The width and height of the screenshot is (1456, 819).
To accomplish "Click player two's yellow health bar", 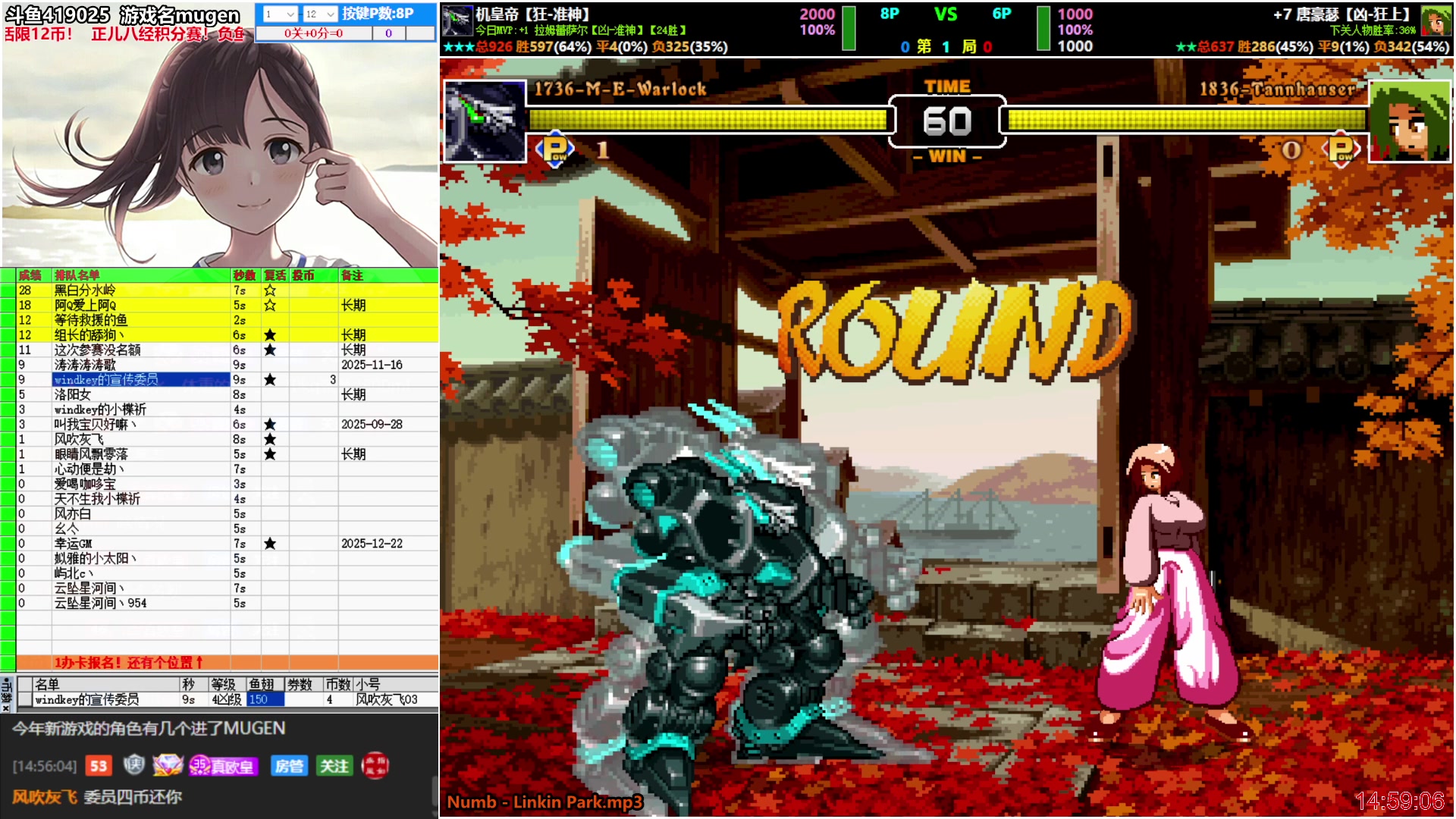I will tap(1187, 120).
